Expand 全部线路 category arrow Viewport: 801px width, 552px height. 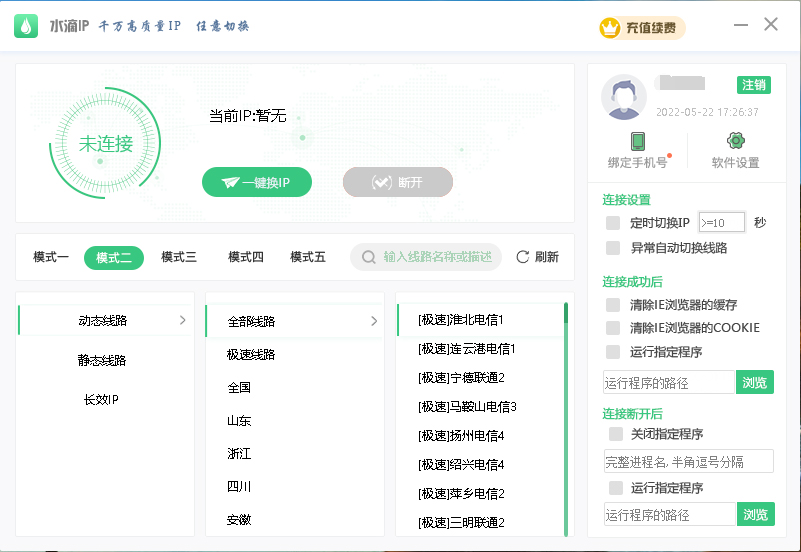374,321
